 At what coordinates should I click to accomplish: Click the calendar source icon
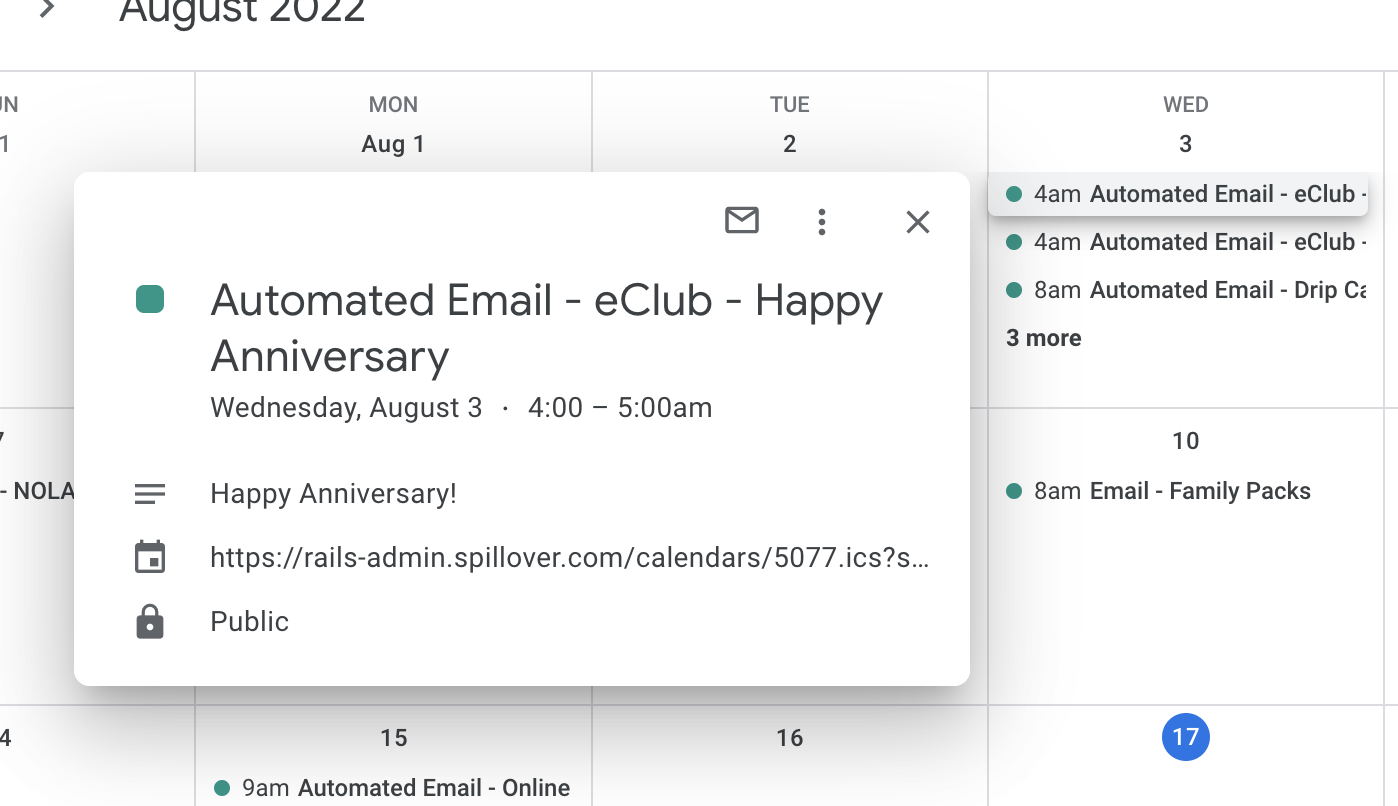150,557
